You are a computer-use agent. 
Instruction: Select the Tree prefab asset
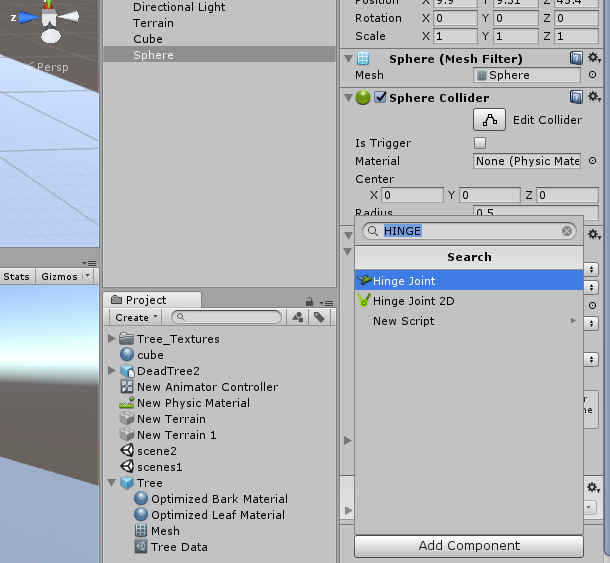(141, 483)
